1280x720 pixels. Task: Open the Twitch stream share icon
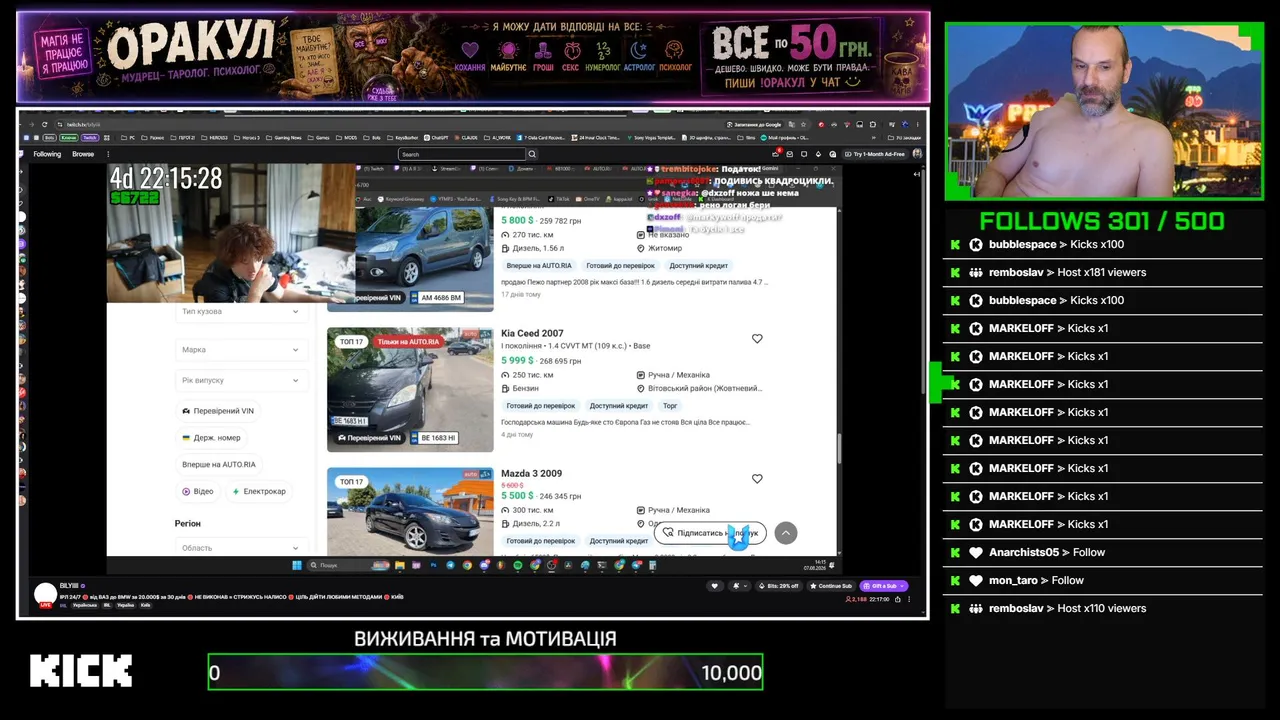click(x=897, y=599)
